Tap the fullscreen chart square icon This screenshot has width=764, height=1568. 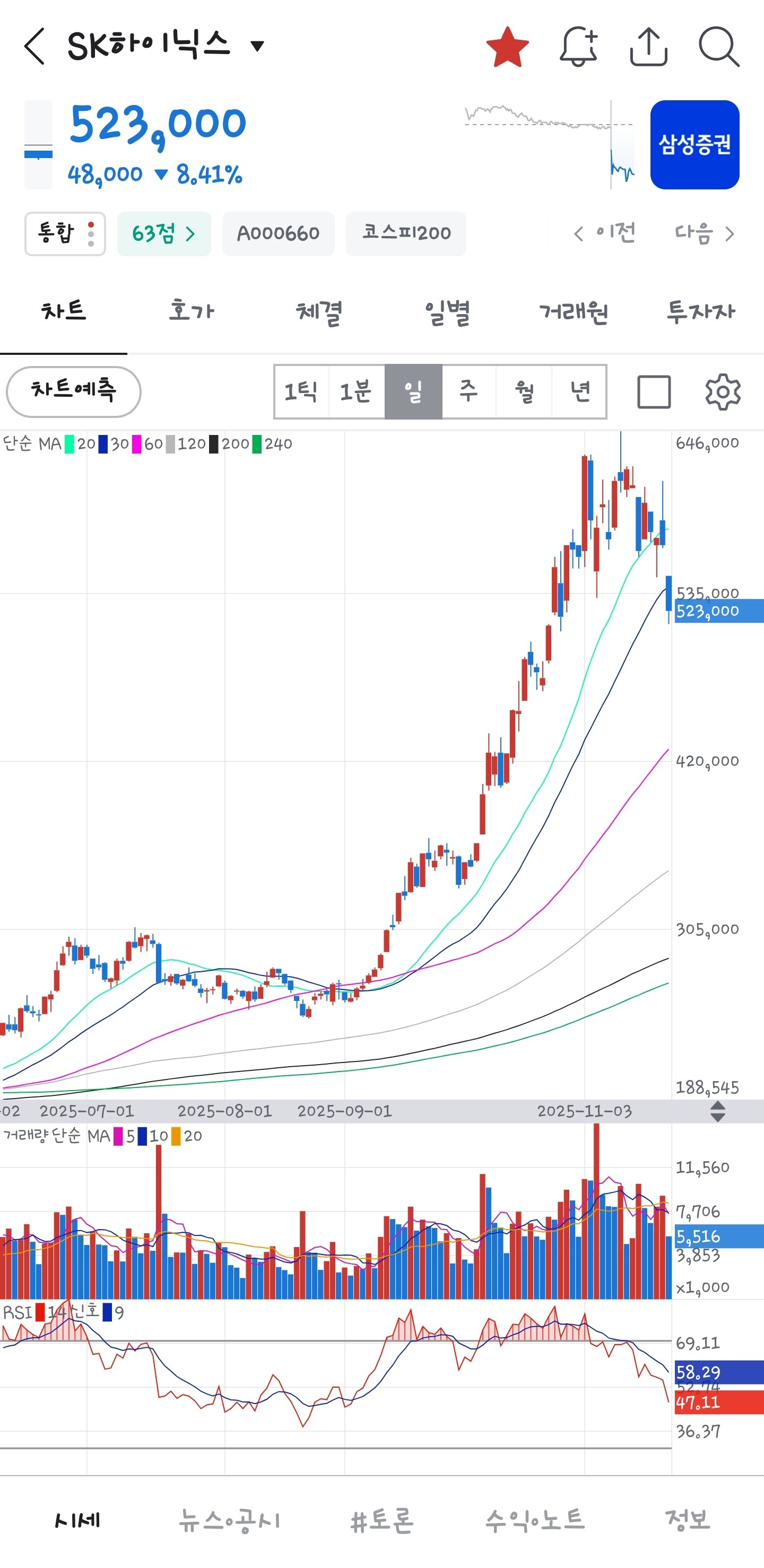(x=654, y=392)
